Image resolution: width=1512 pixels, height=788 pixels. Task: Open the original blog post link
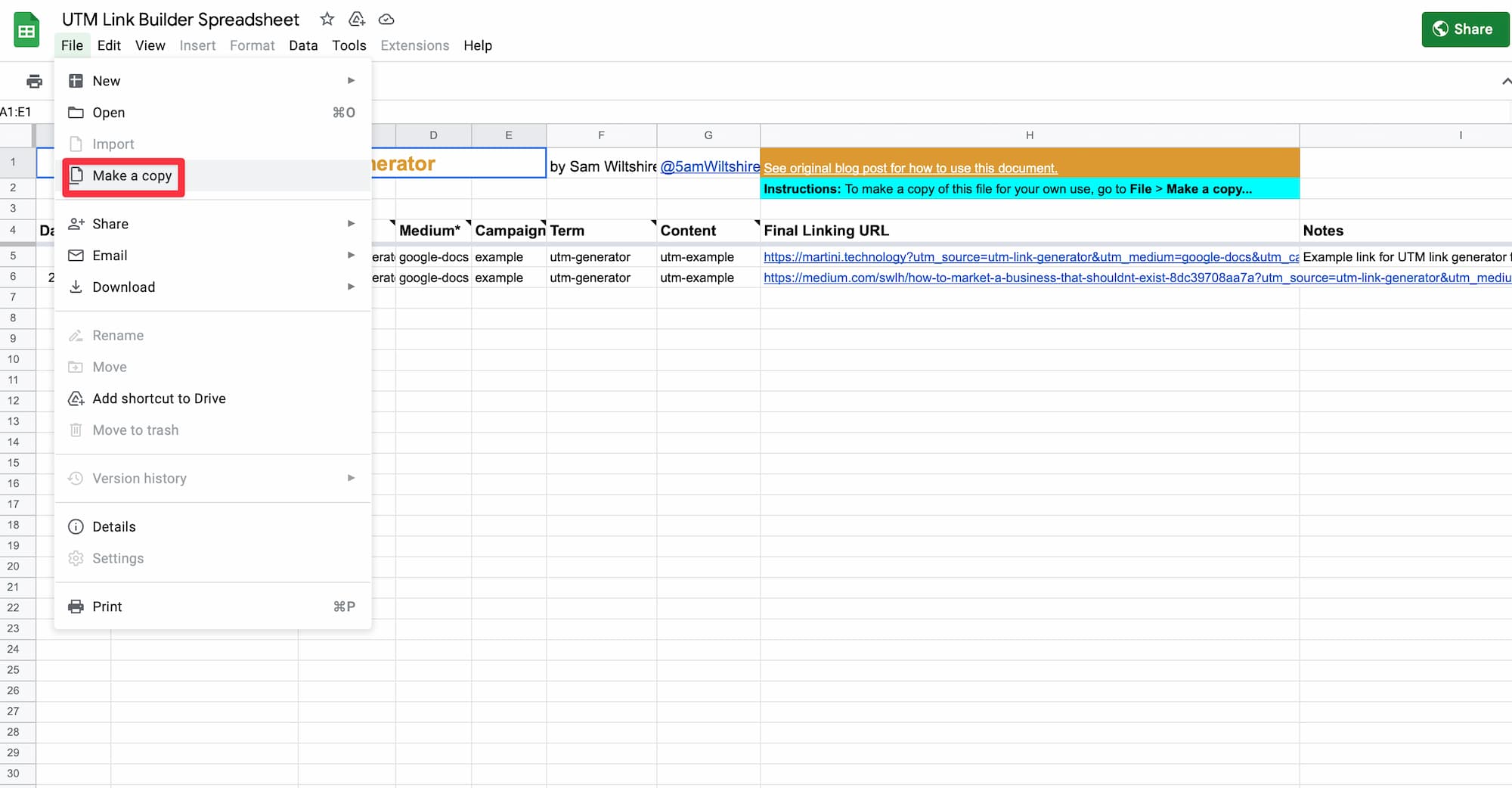tap(910, 168)
